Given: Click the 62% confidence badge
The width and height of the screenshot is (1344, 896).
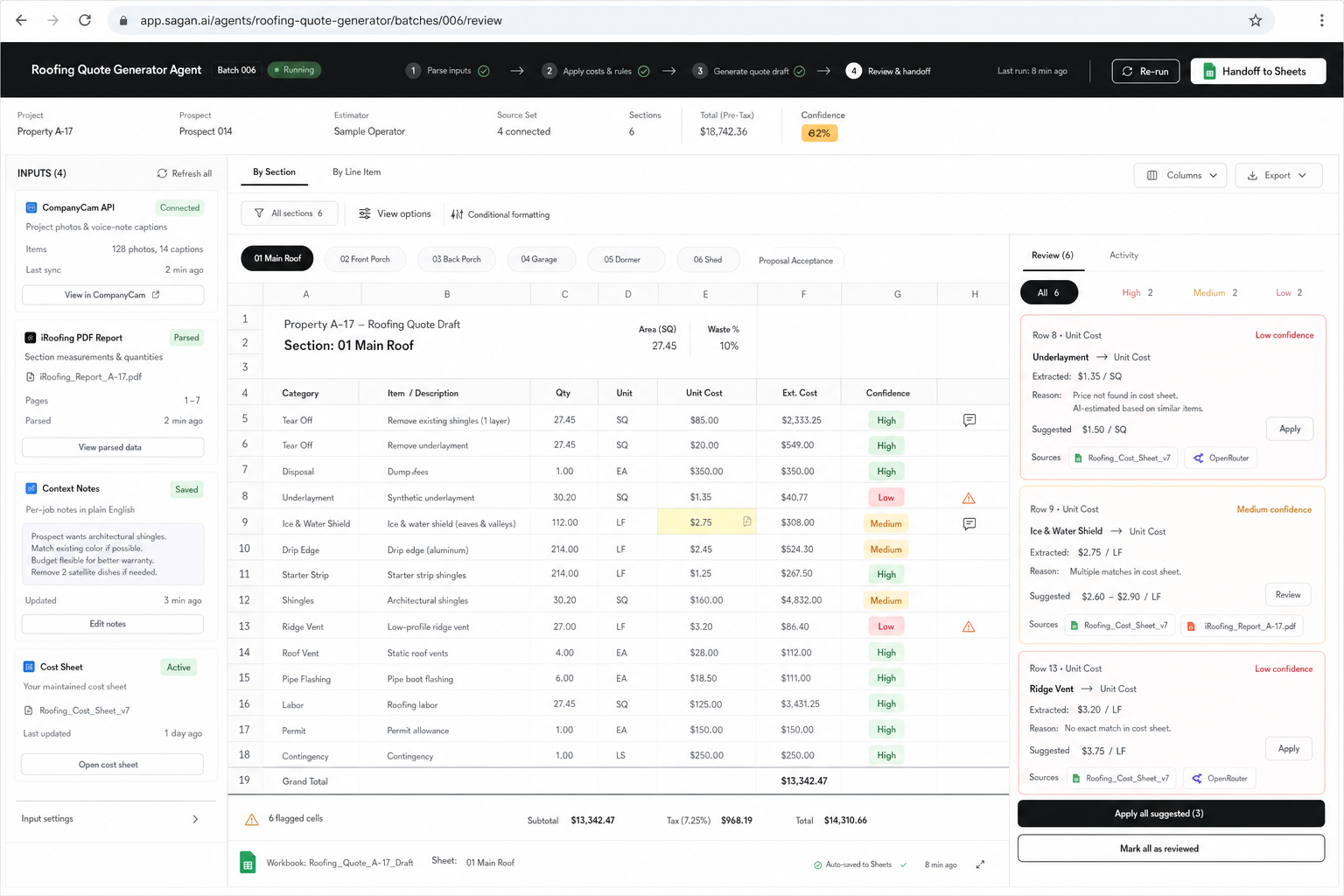Looking at the screenshot, I should pyautogui.click(x=819, y=133).
